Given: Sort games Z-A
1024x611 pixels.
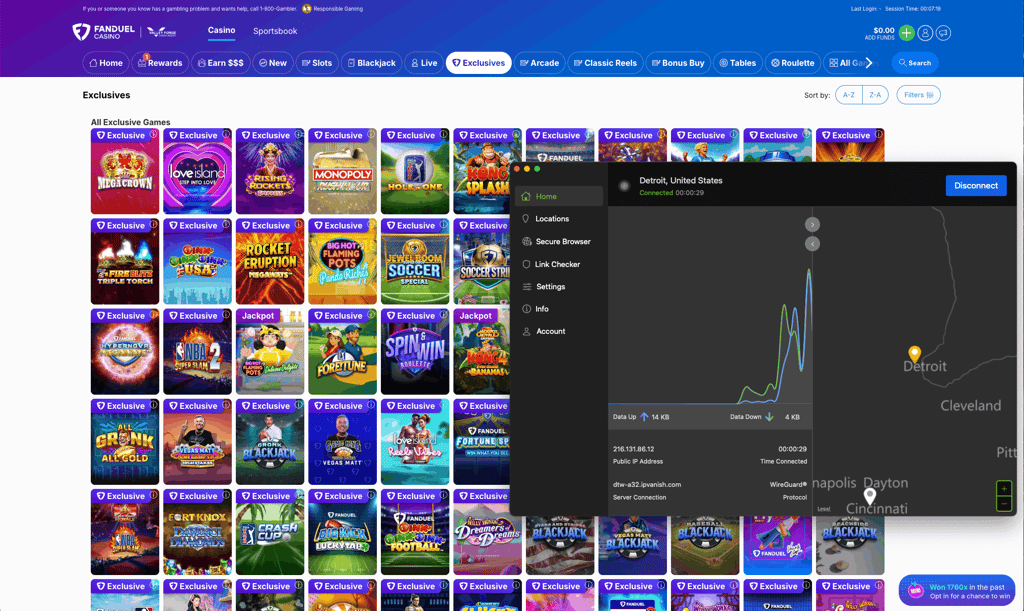Looking at the screenshot, I should click(875, 95).
